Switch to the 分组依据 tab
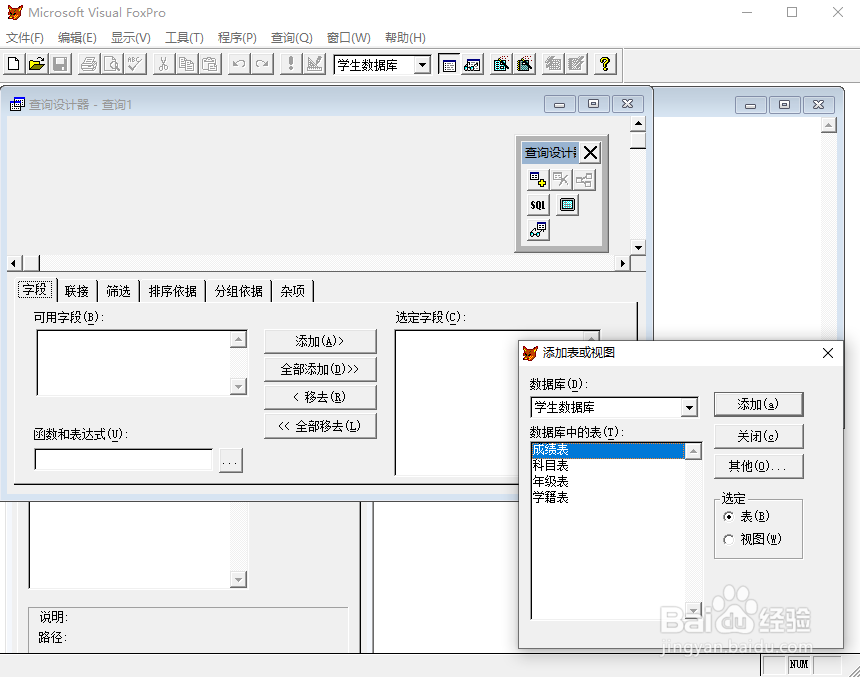The height and width of the screenshot is (677, 860). 239,291
